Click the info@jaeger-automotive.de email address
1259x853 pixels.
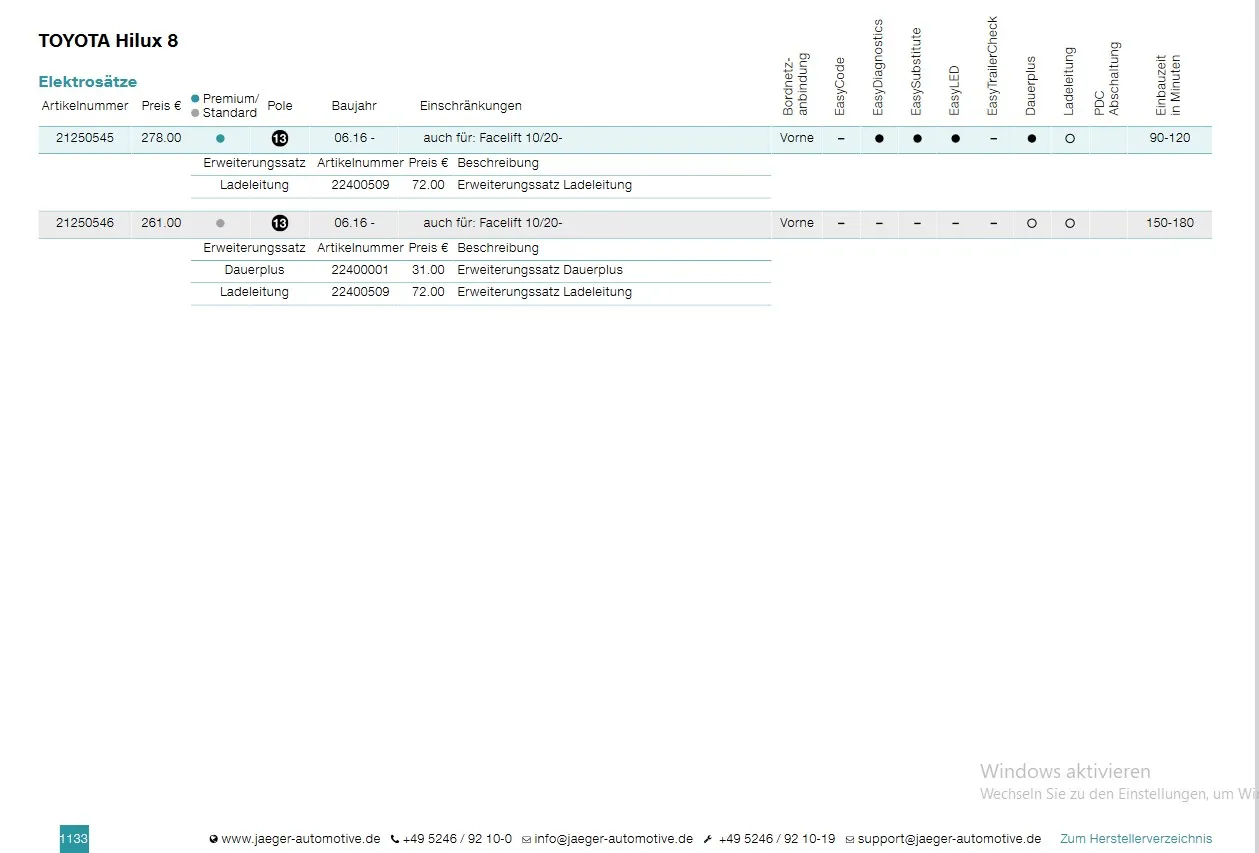click(613, 839)
